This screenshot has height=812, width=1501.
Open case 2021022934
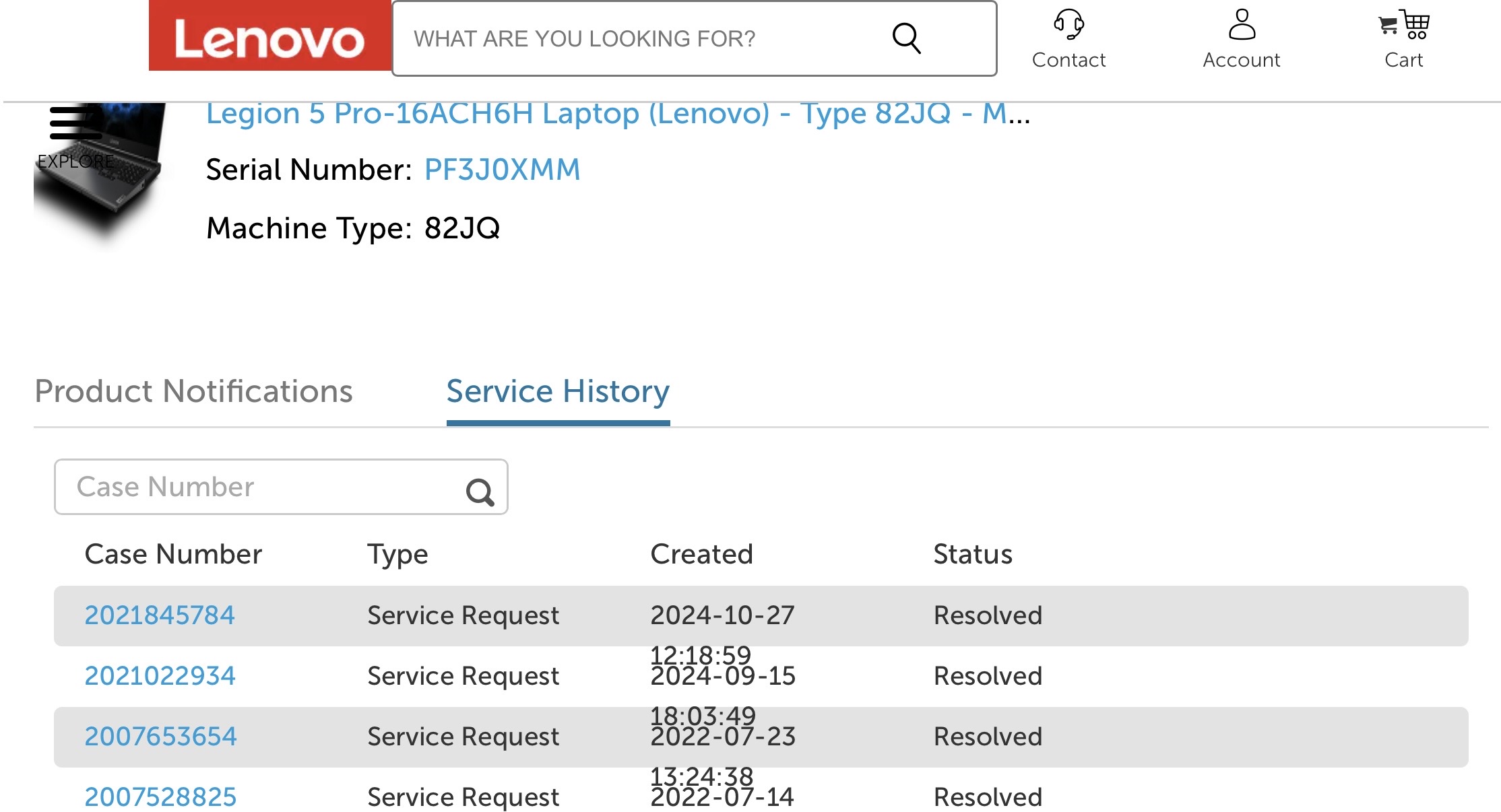tap(160, 676)
